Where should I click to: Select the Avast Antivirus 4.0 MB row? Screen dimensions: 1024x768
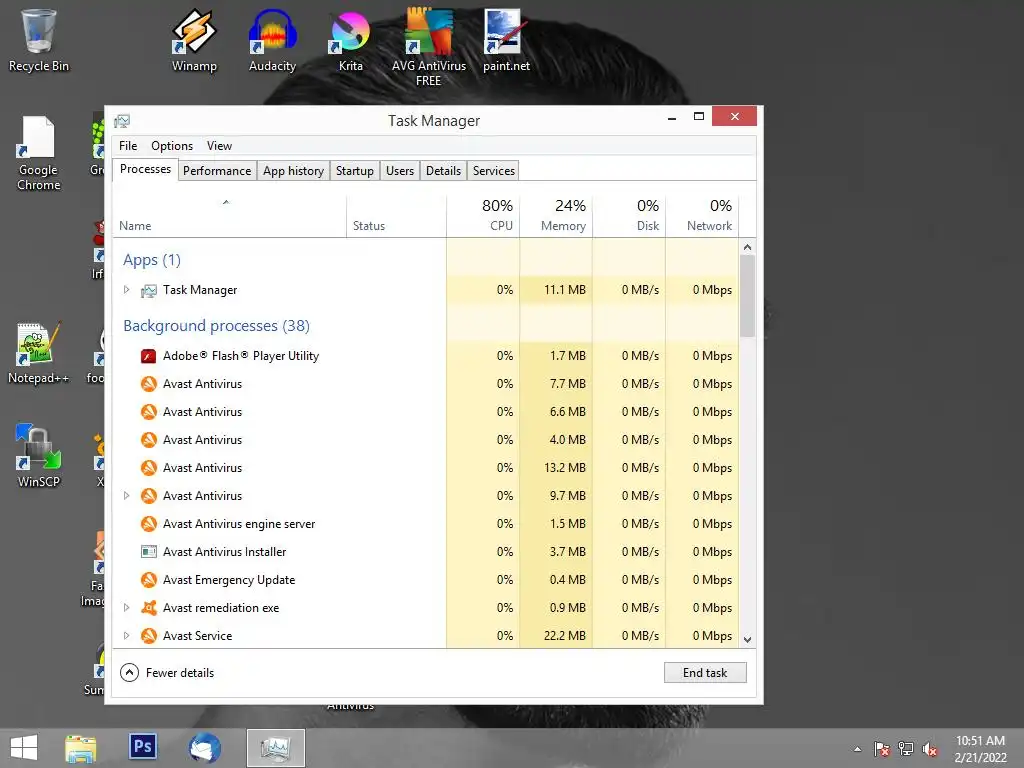[426, 440]
